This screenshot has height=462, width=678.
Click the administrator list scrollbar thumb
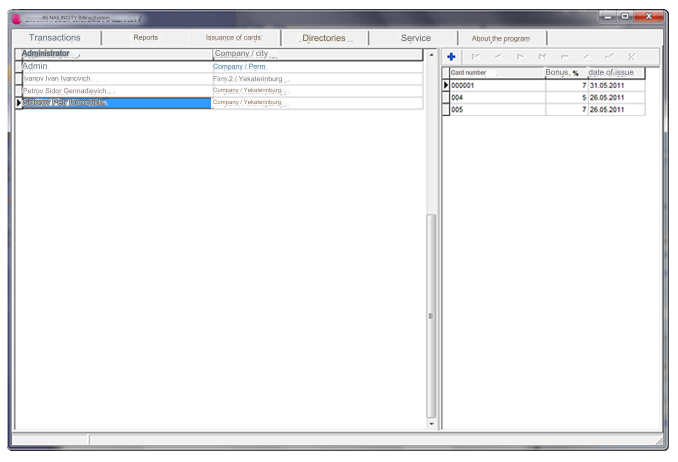[431, 316]
